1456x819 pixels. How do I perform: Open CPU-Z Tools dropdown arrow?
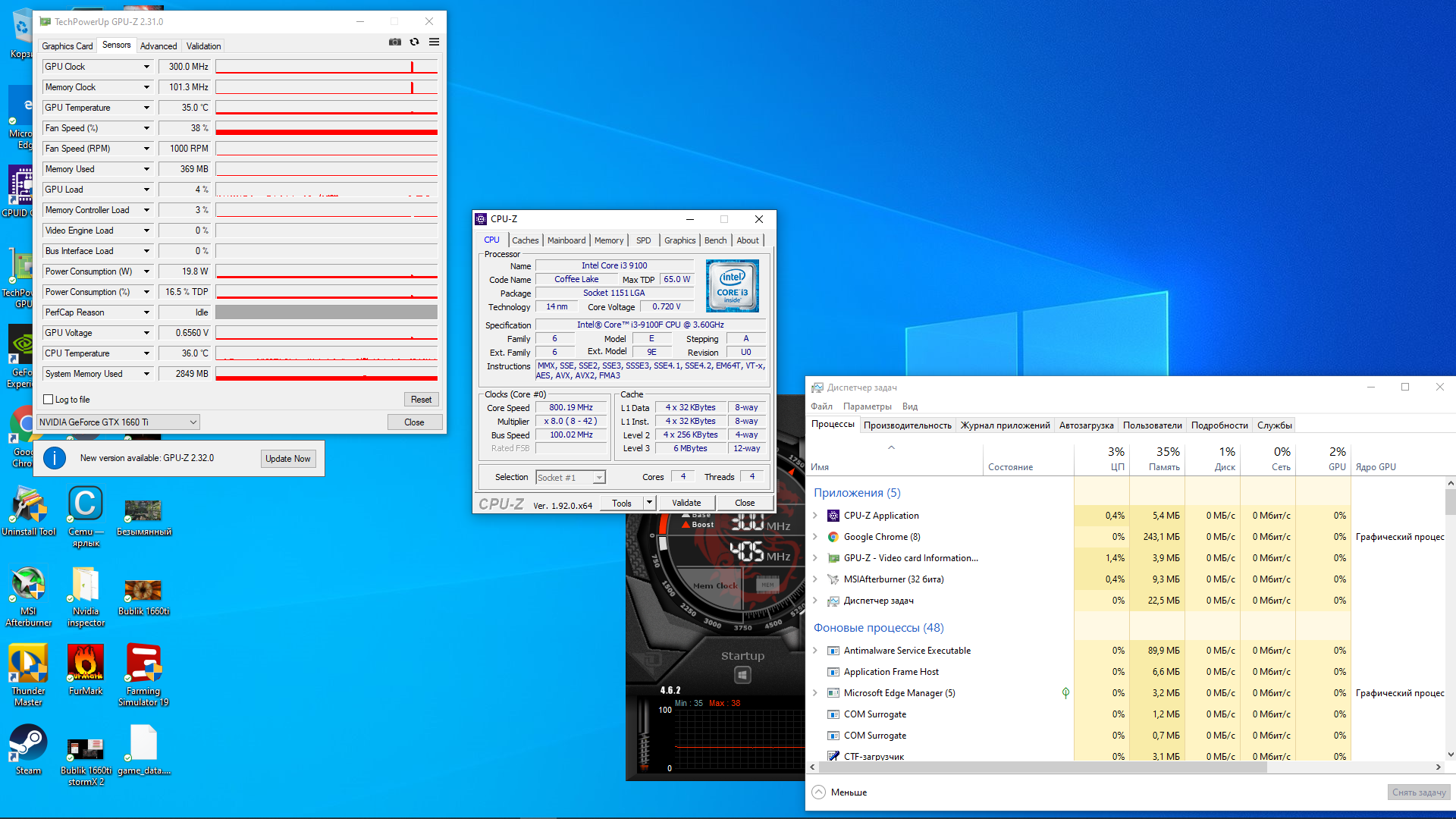(649, 503)
